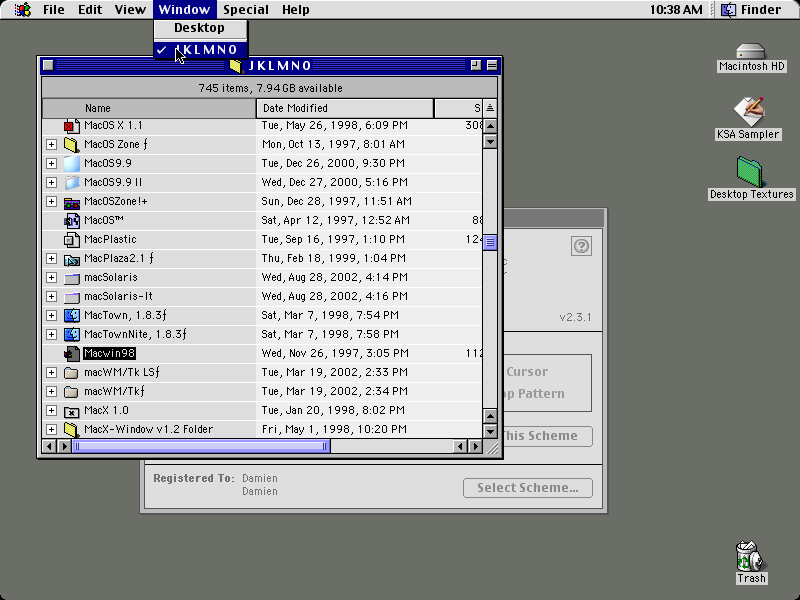
Task: Sort list by Name column header
Action: (x=149, y=108)
